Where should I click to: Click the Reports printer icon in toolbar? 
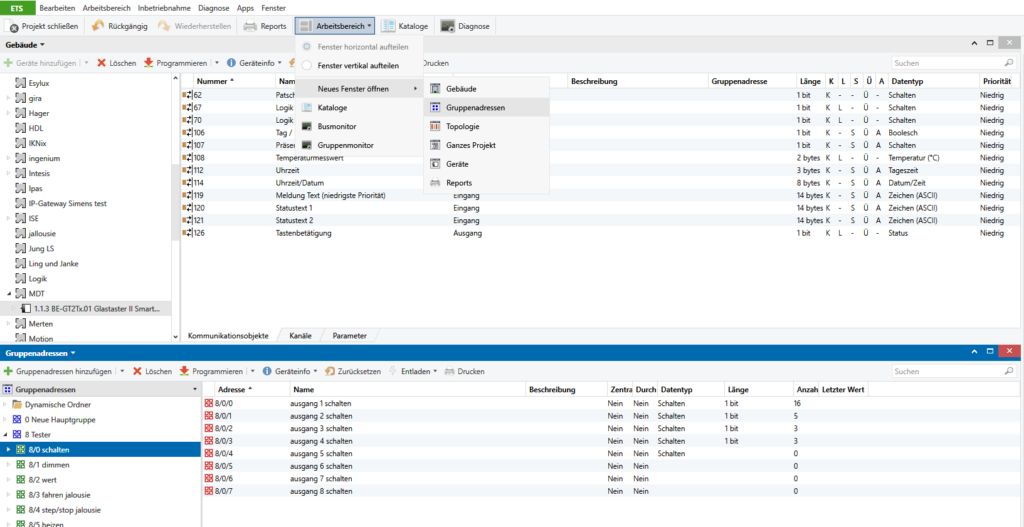click(250, 26)
